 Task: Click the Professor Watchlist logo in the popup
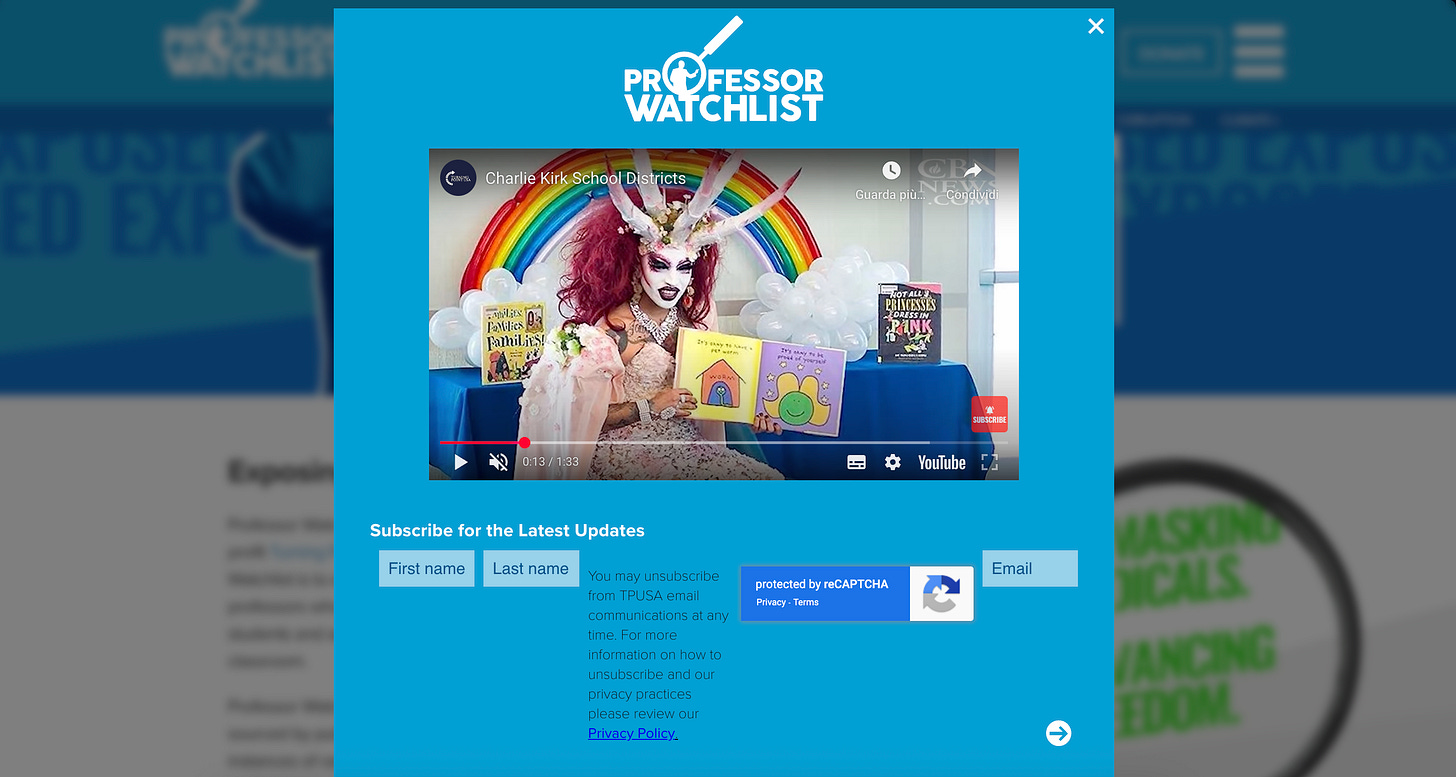pos(724,70)
